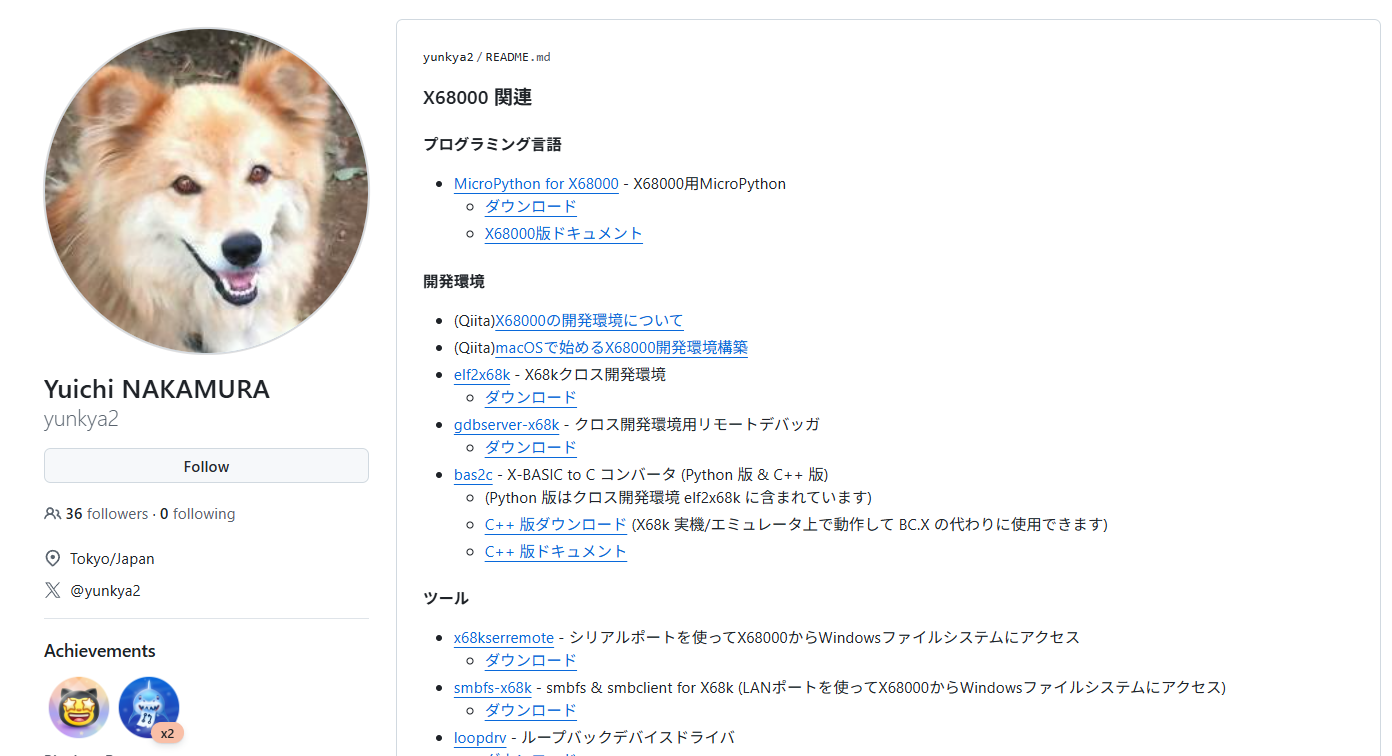Open the X68000の開発環境について Qiita article

coord(589,321)
